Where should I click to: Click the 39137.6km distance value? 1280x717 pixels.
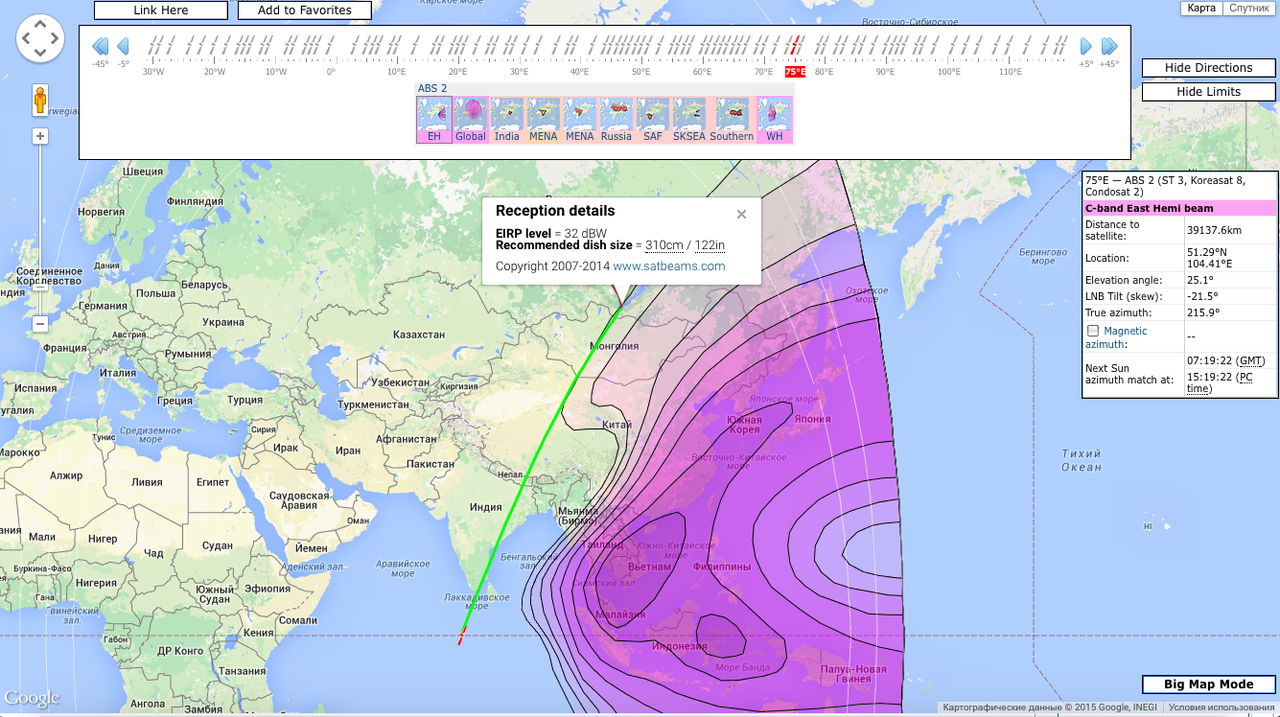(x=1214, y=230)
